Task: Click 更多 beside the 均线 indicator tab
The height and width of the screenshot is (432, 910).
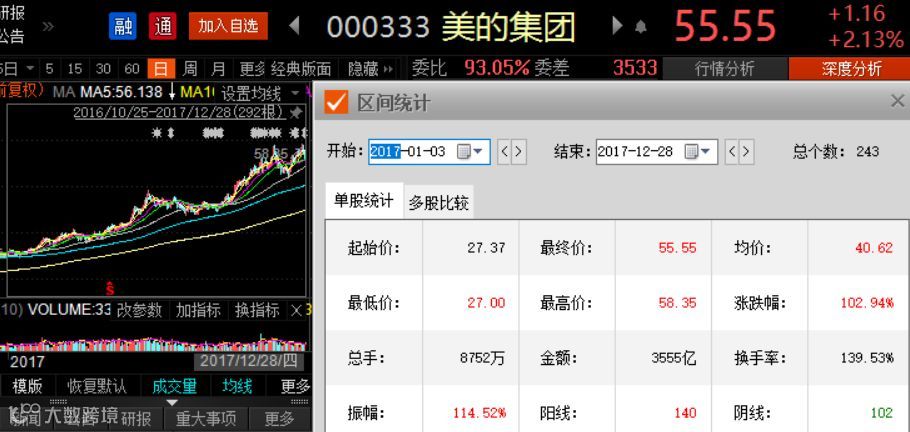Action: click(x=295, y=386)
